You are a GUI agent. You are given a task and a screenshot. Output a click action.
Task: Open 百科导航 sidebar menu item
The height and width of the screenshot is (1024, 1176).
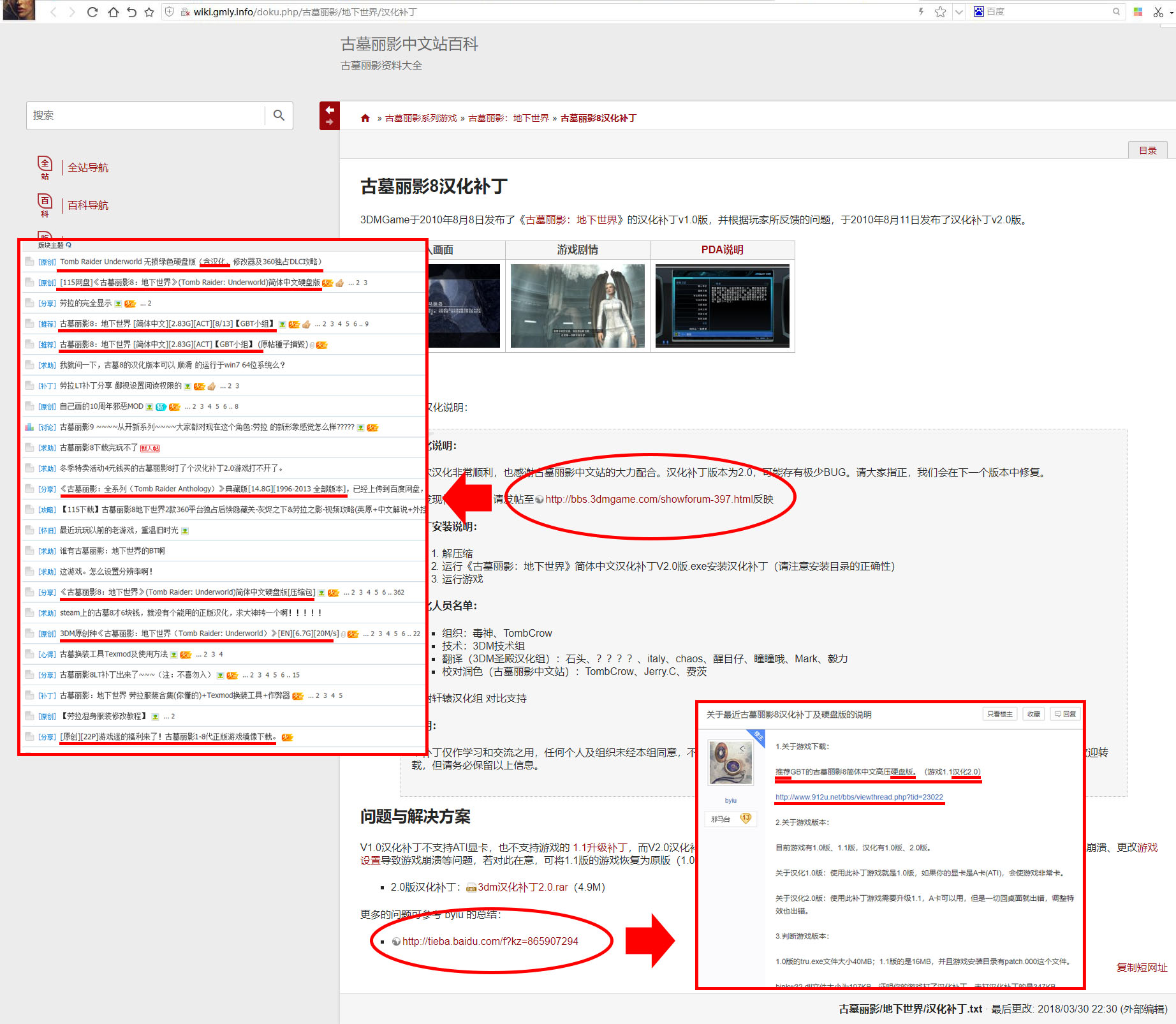pos(88,205)
